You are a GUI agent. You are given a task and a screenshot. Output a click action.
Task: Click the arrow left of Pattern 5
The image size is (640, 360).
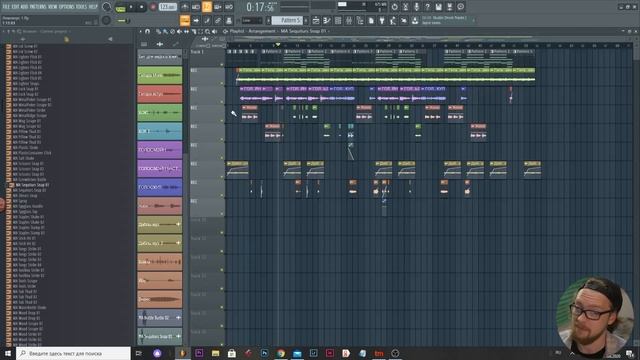(268, 20)
